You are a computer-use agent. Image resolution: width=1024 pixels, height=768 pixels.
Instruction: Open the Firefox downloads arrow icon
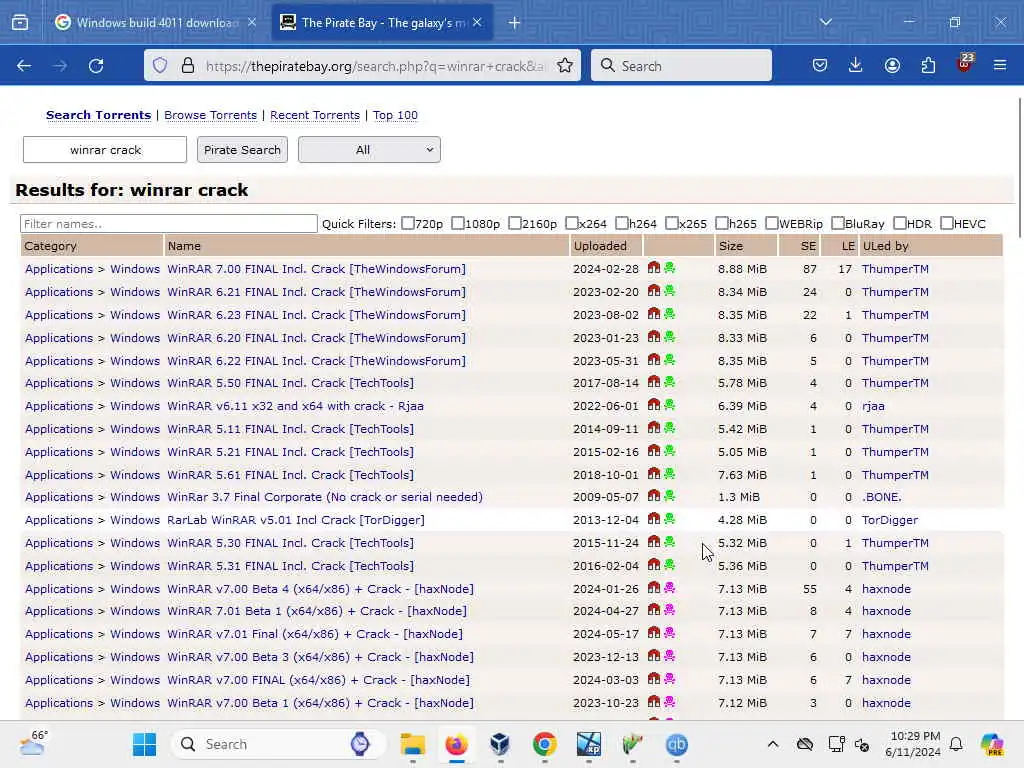click(856, 65)
